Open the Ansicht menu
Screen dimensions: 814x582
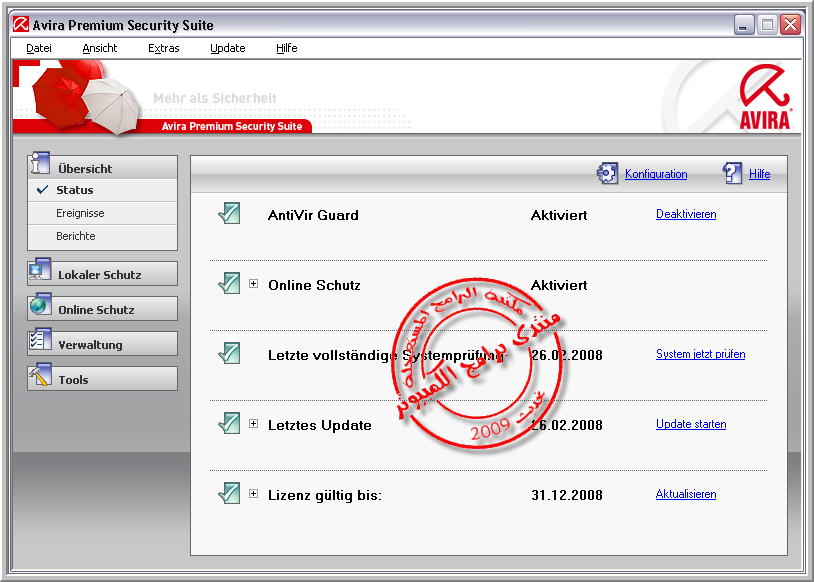click(x=100, y=48)
